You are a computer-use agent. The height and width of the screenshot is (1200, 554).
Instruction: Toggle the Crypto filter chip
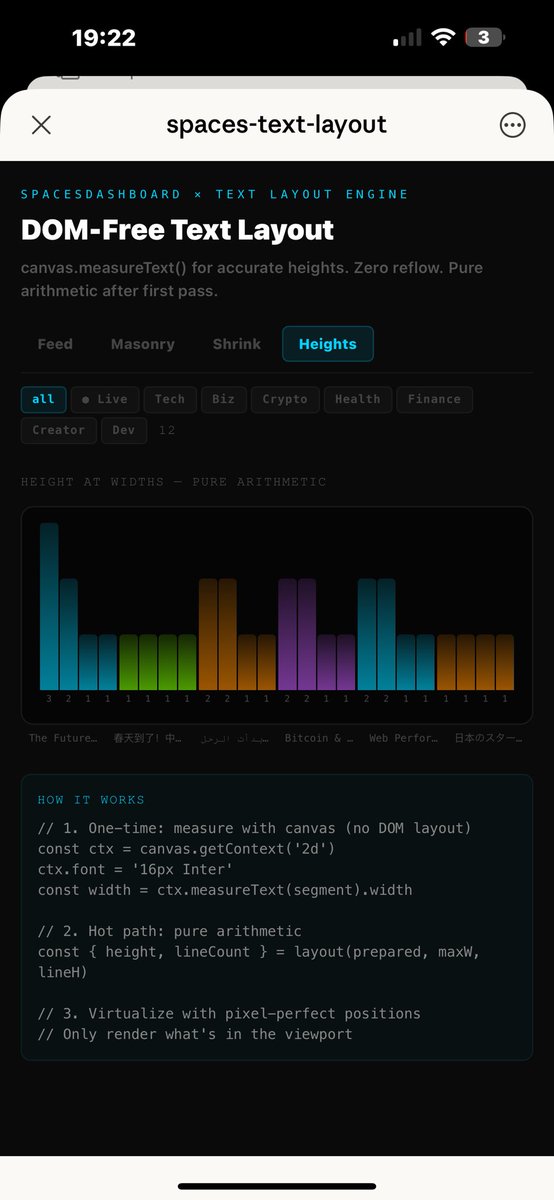tap(285, 399)
